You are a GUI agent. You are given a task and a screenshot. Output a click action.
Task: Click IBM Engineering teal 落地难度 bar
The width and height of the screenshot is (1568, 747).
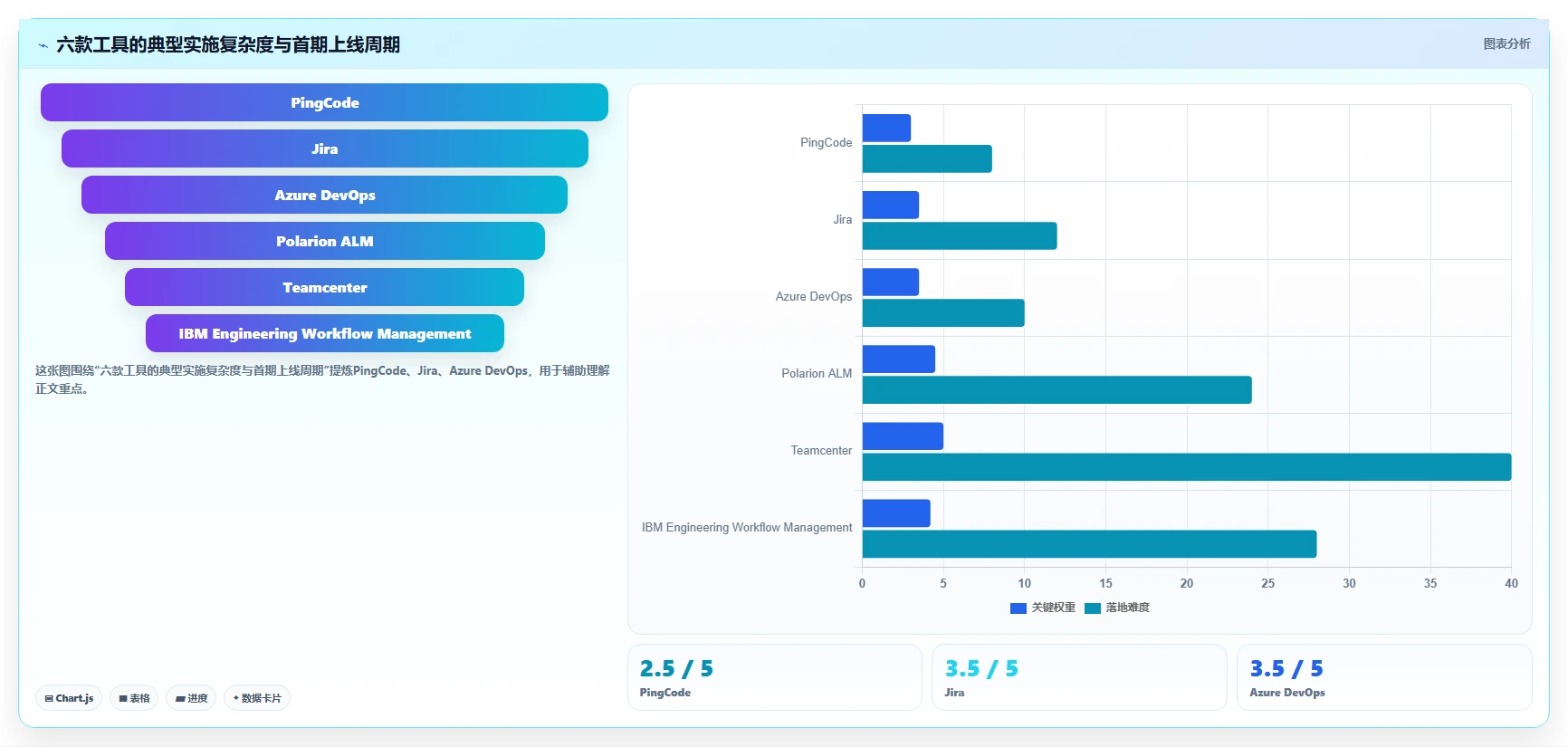1089,543
